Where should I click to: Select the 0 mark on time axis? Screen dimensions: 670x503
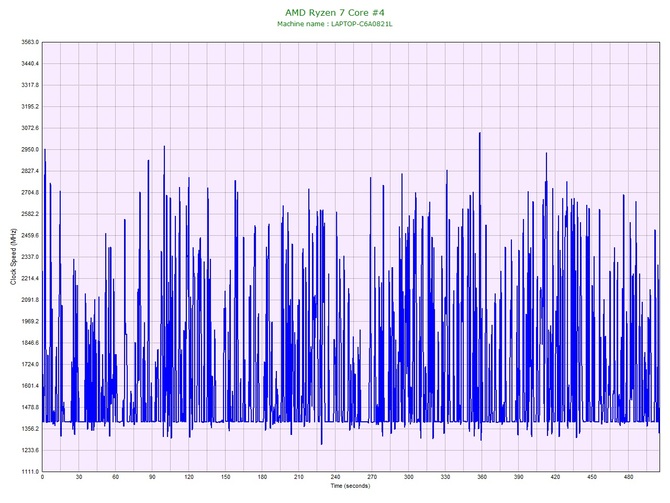pos(42,477)
